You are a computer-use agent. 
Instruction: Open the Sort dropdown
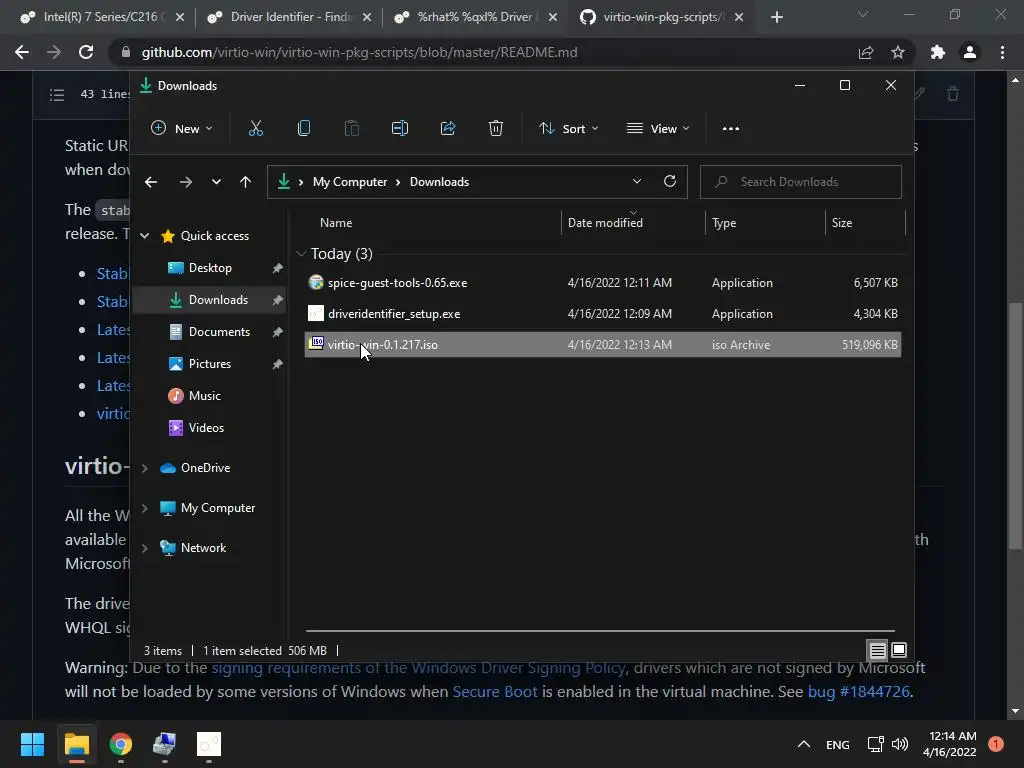(568, 129)
